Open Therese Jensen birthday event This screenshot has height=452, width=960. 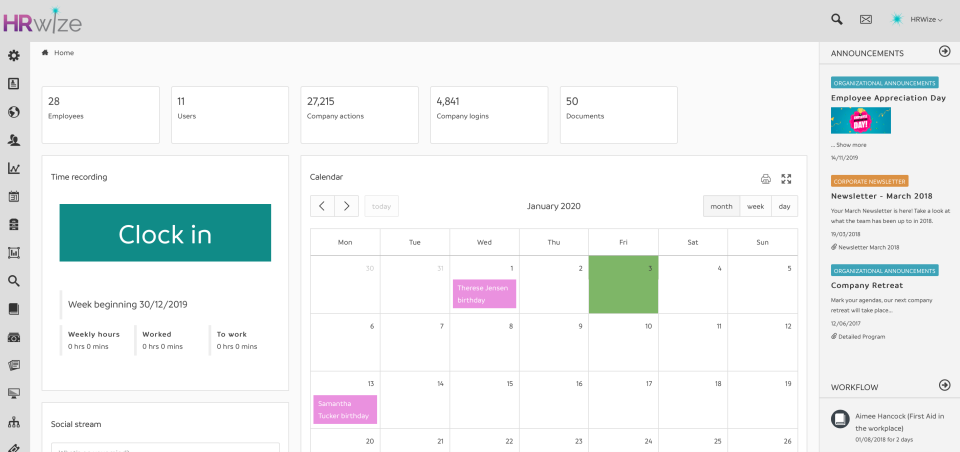pos(484,294)
